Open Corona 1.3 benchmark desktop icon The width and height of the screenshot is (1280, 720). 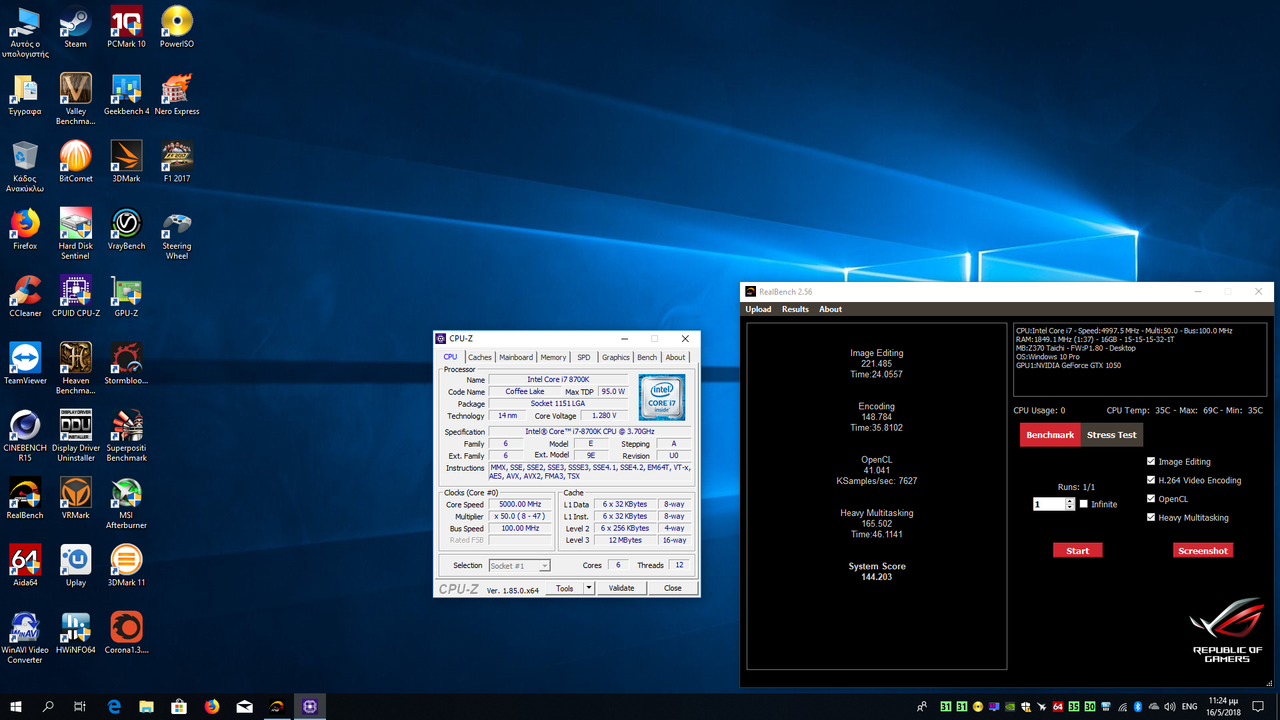coord(126,632)
